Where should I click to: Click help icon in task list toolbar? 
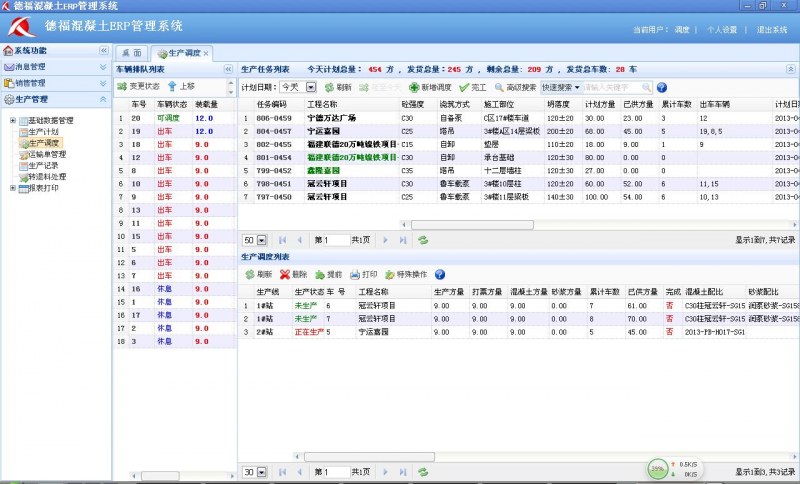coord(661,88)
